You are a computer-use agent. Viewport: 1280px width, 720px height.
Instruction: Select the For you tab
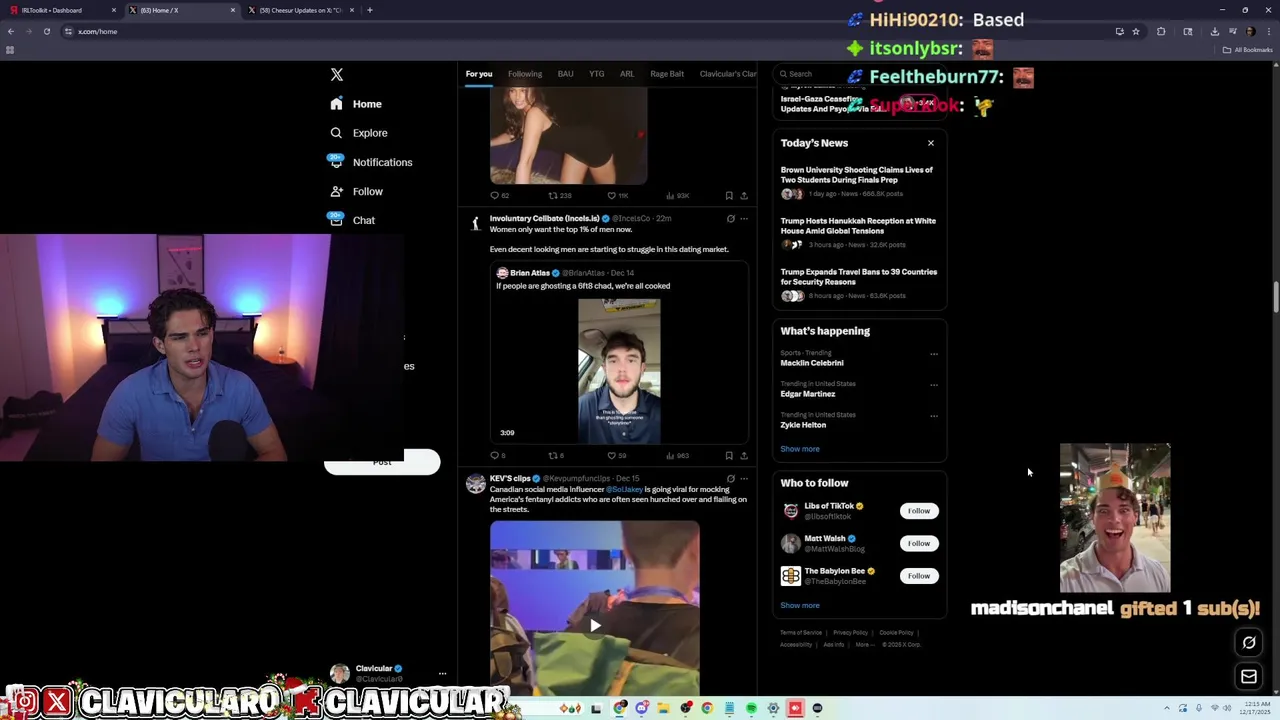[479, 74]
